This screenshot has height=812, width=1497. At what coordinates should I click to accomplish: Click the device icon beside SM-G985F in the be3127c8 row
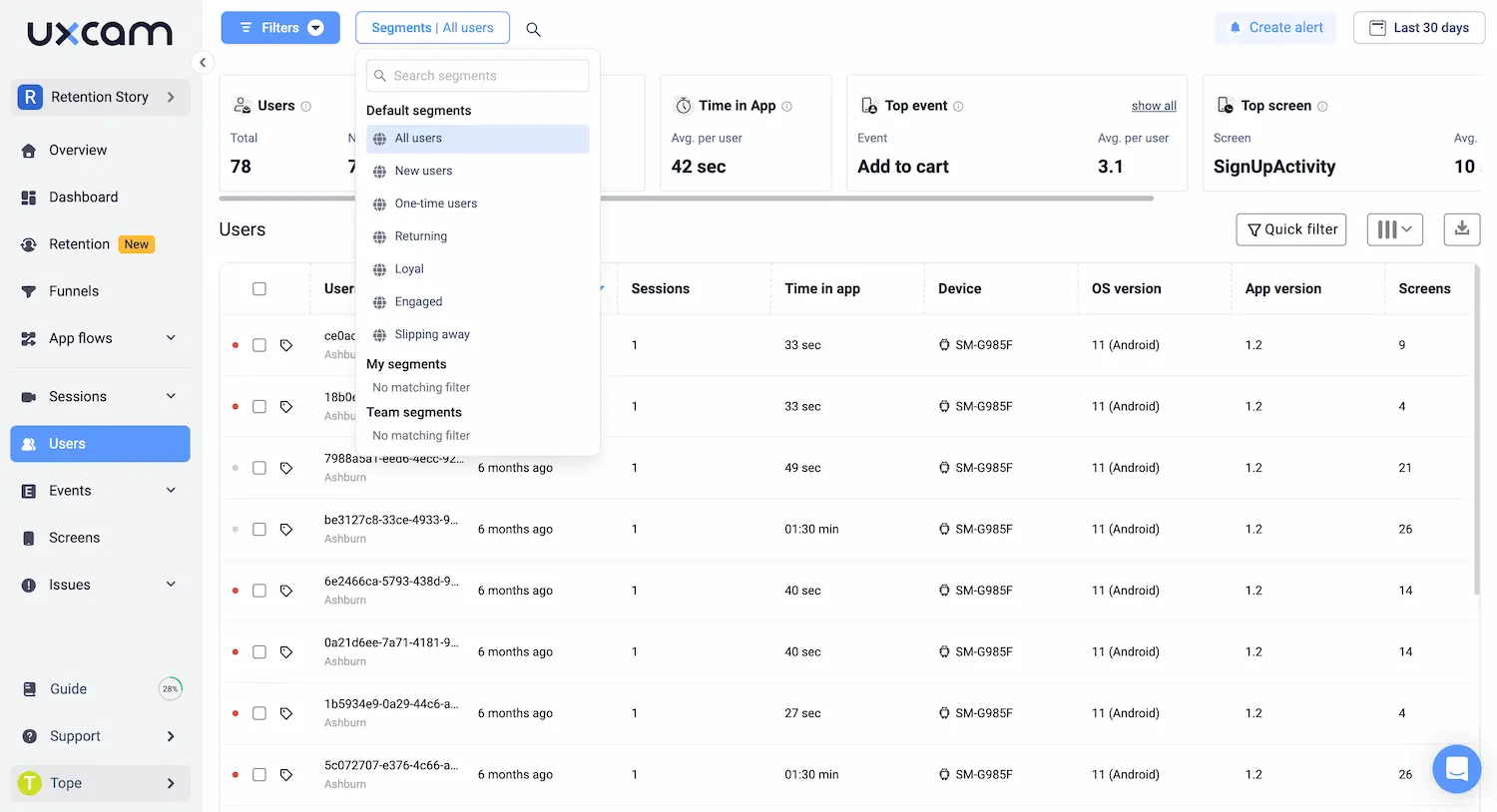[x=944, y=530]
